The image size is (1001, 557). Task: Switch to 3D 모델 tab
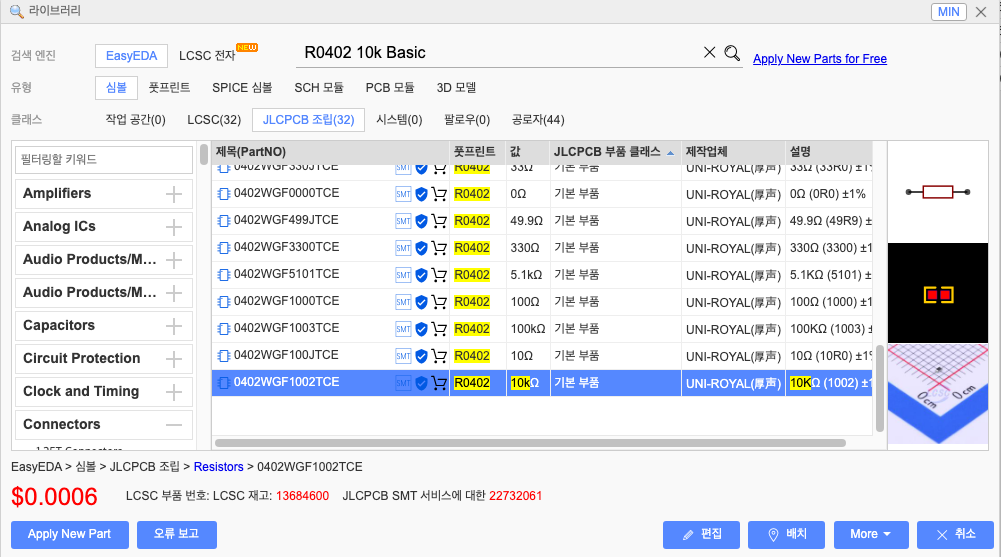coord(456,87)
